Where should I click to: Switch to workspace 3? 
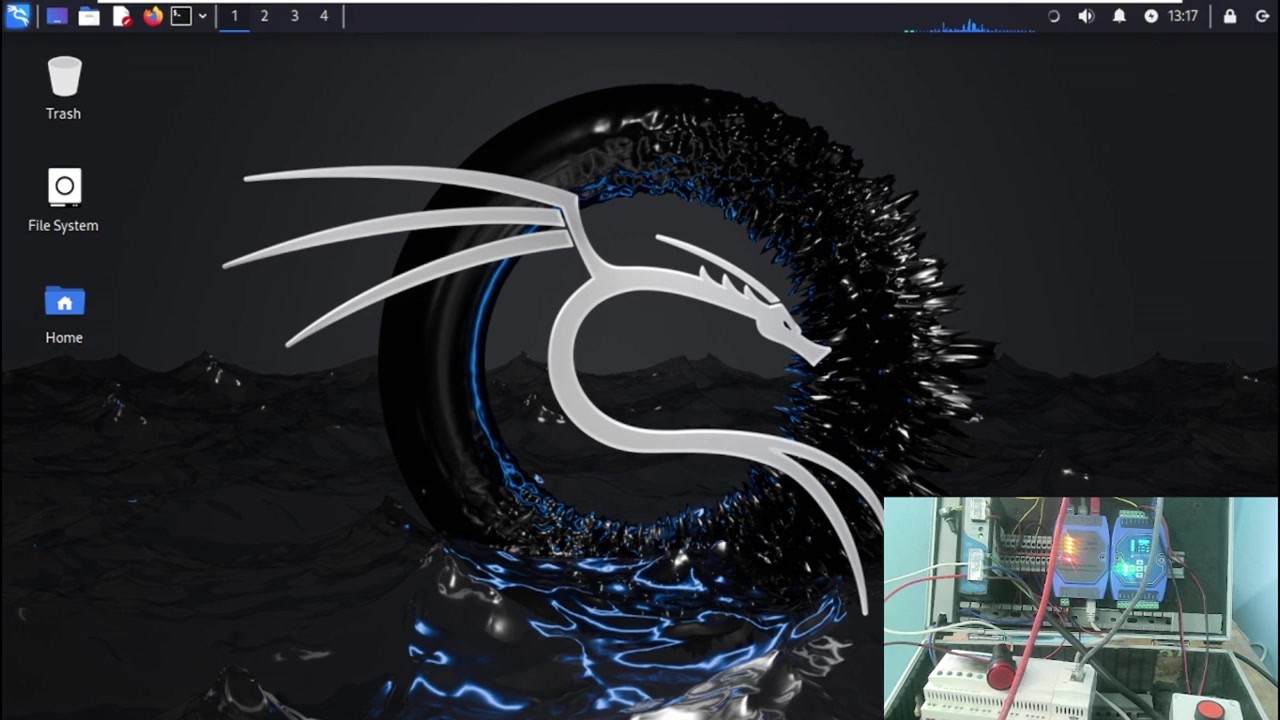(x=294, y=16)
